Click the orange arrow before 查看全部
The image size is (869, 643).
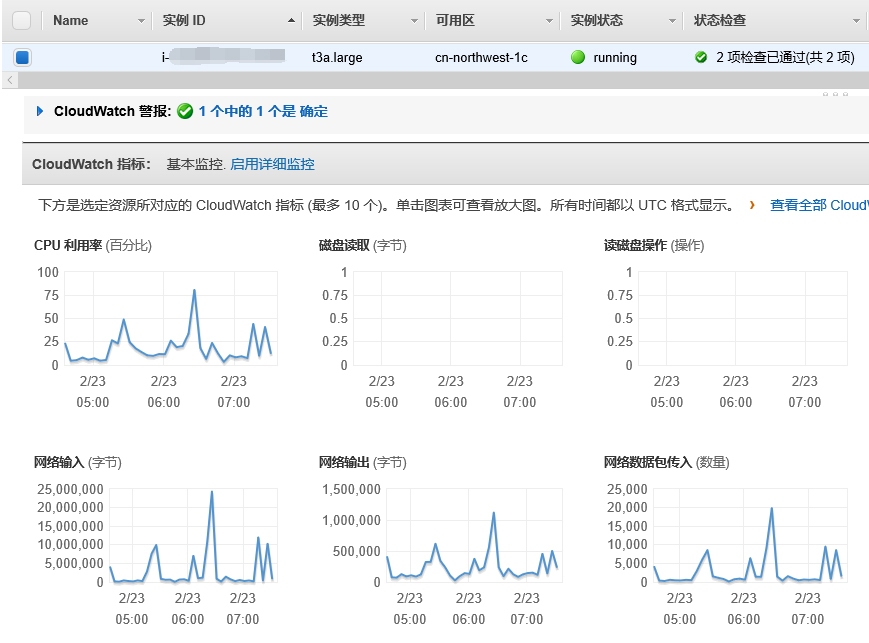[x=751, y=205]
